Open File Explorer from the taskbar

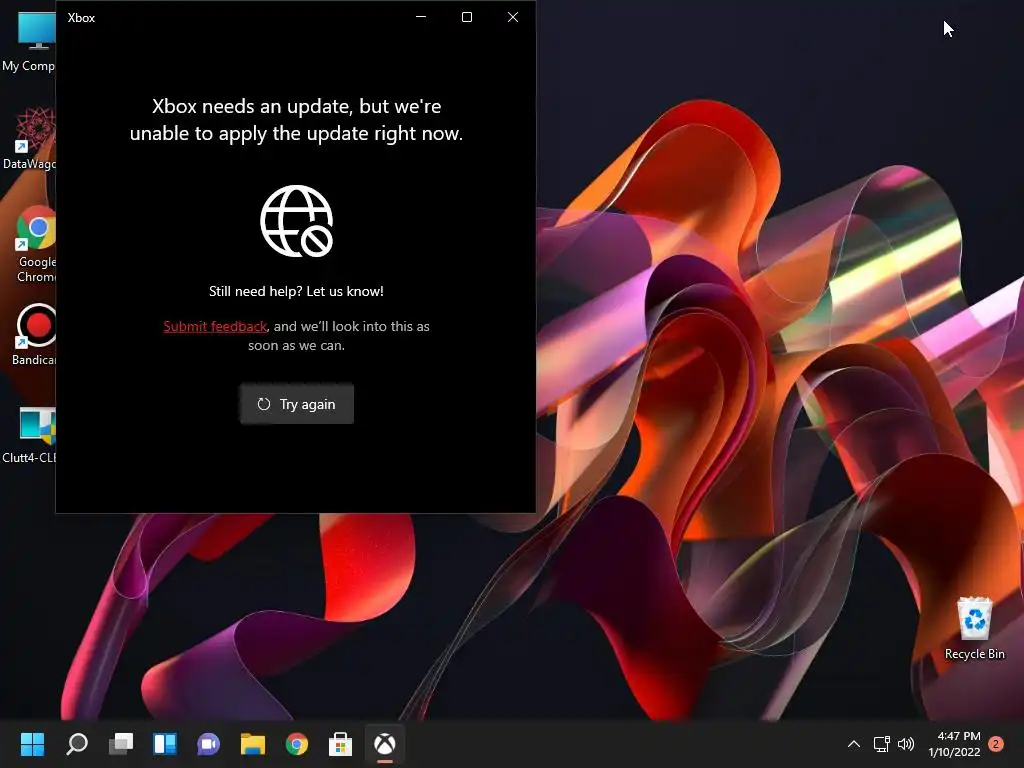253,744
